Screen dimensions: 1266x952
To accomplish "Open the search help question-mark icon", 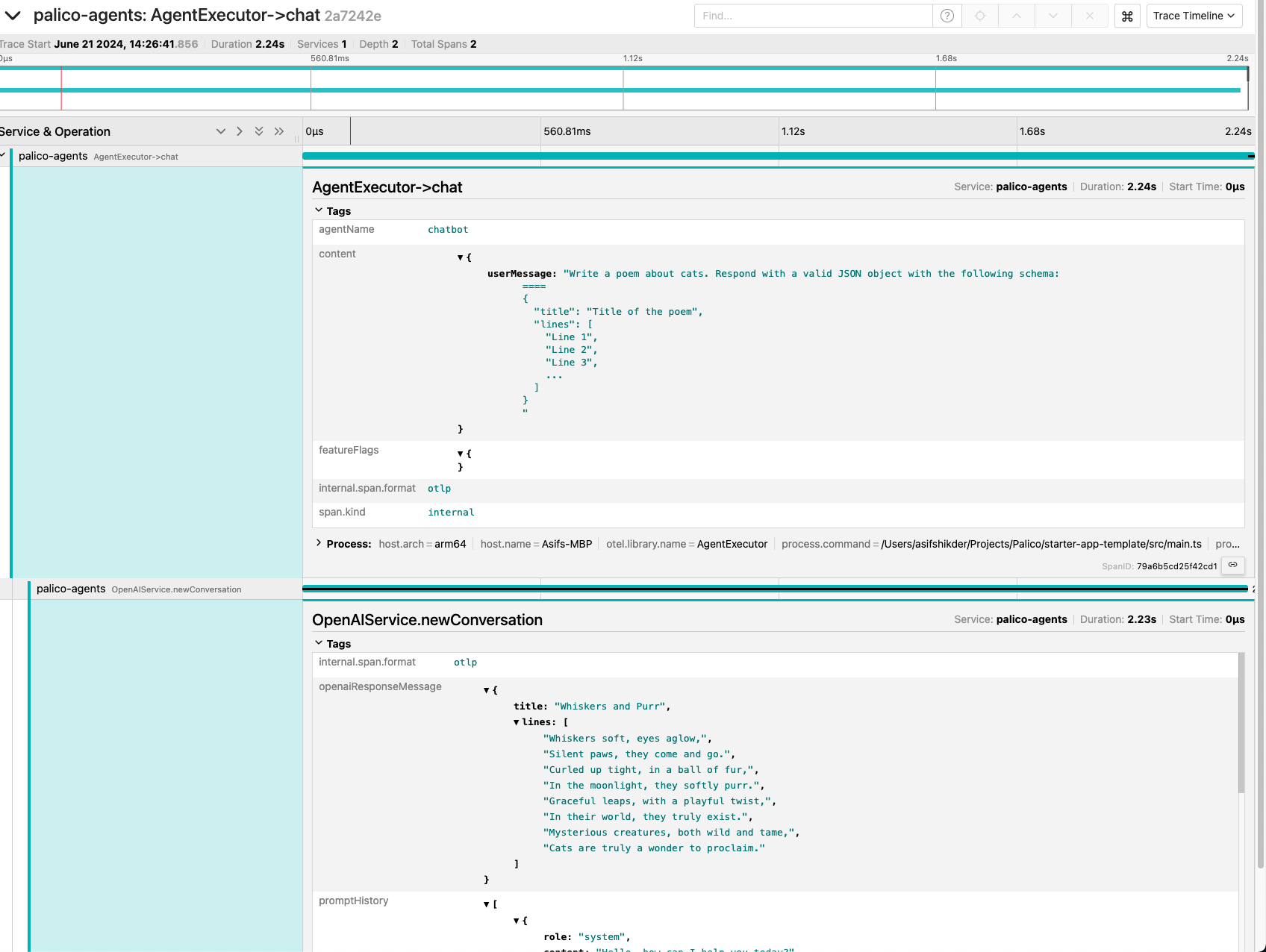I will (947, 16).
